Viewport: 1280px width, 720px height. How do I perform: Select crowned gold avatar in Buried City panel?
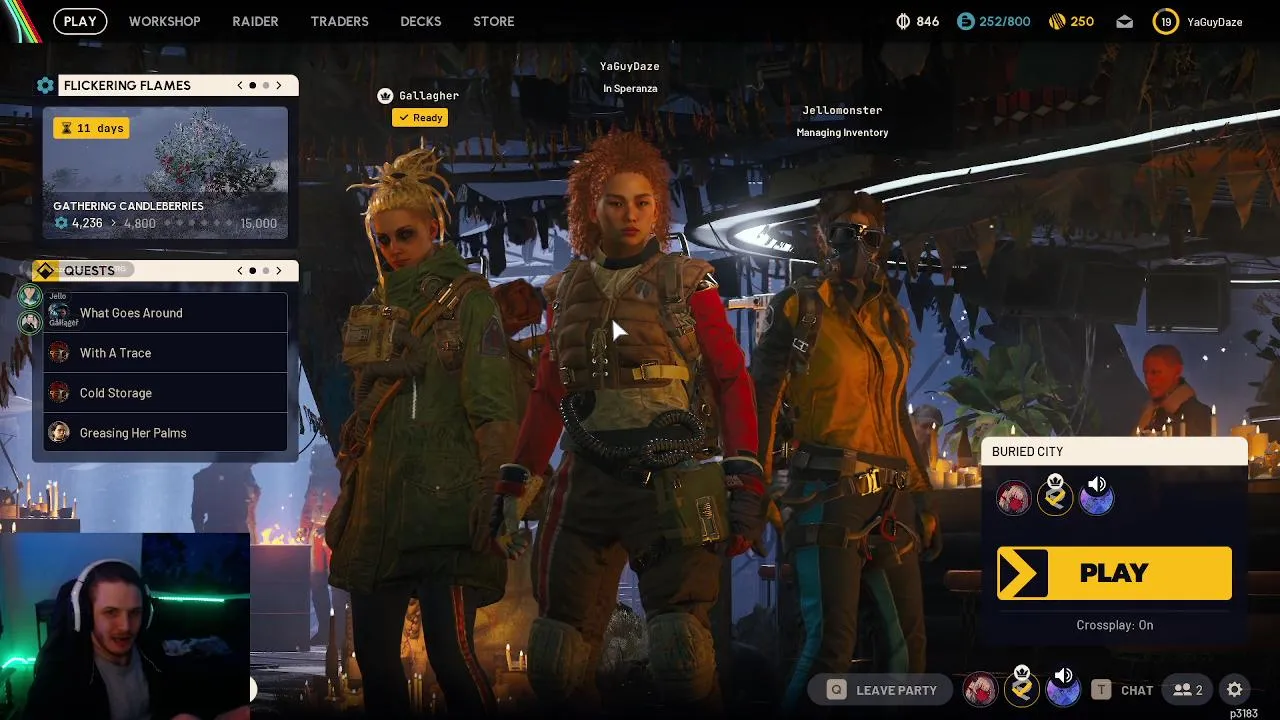click(1055, 497)
